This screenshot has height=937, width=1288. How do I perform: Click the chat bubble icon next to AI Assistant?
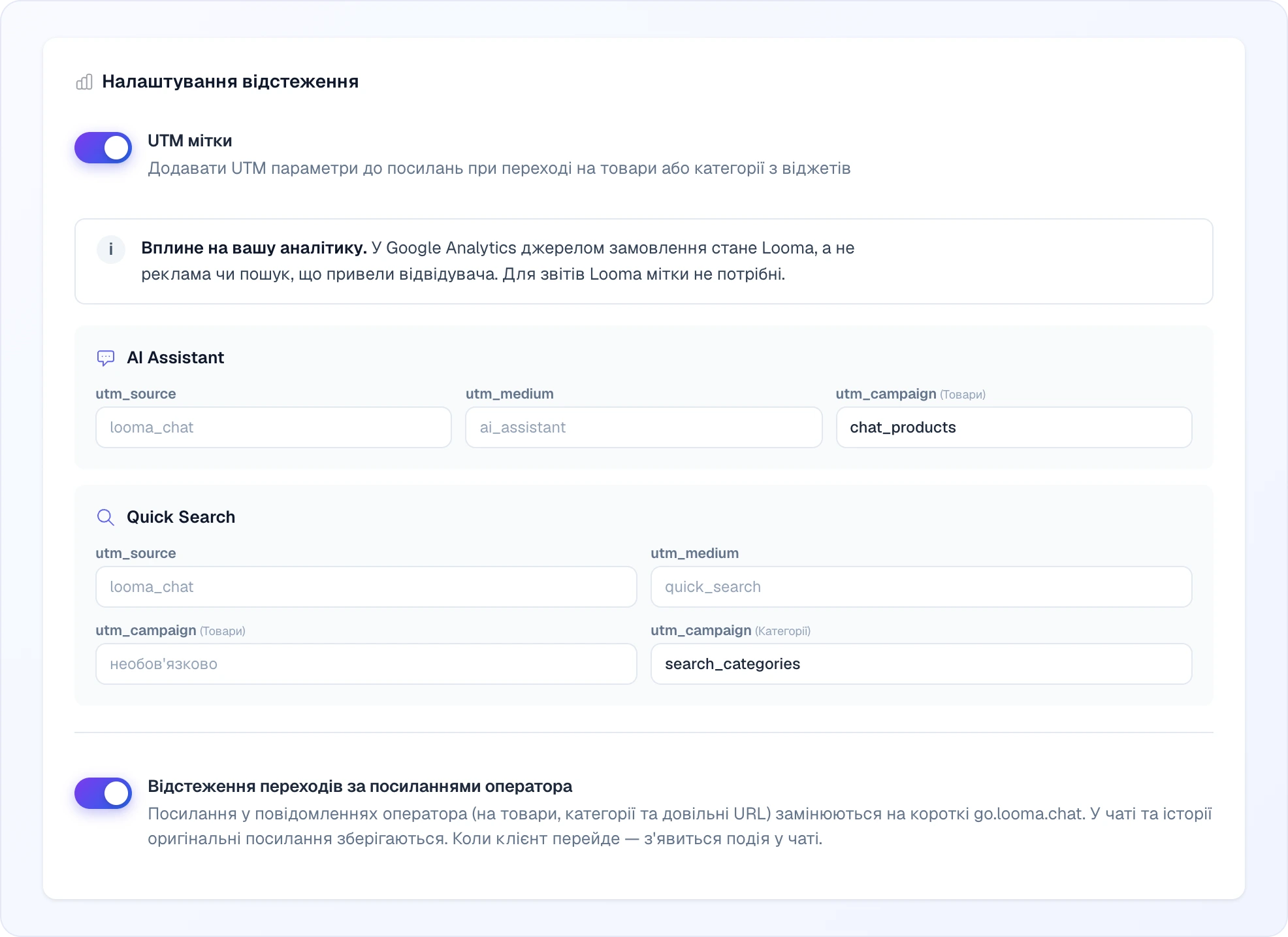106,357
